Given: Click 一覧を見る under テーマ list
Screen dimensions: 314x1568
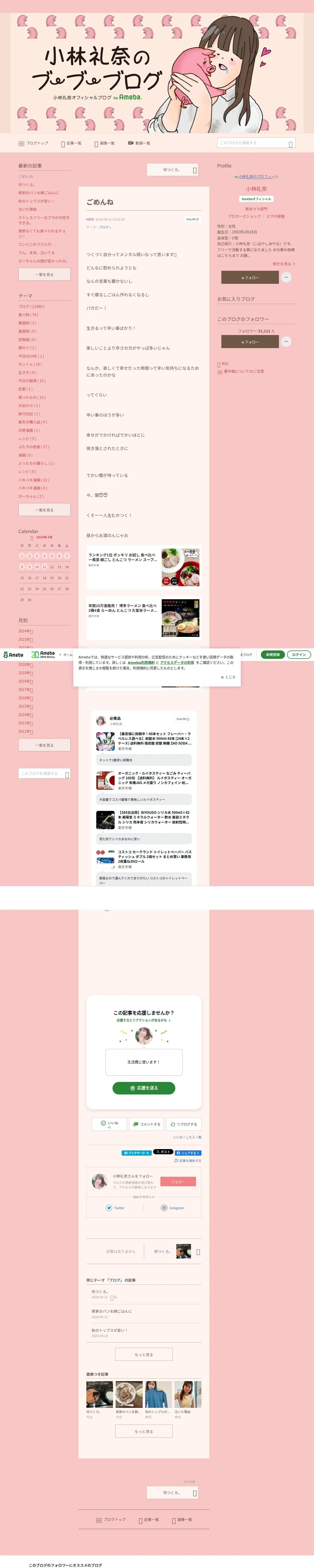Looking at the screenshot, I should (x=44, y=510).
